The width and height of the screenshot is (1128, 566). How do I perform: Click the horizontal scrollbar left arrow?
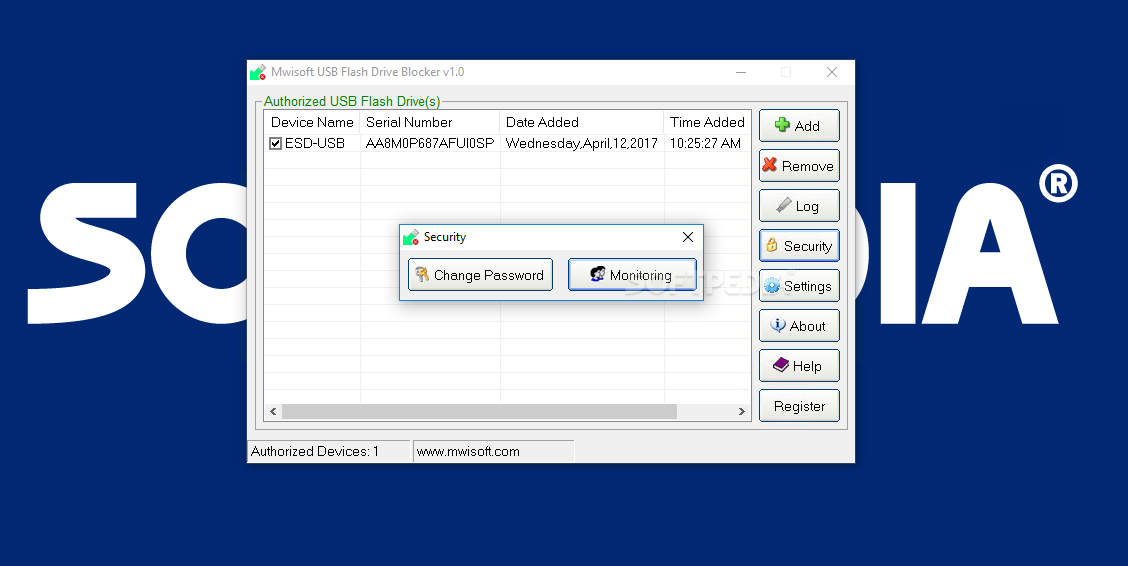click(273, 411)
